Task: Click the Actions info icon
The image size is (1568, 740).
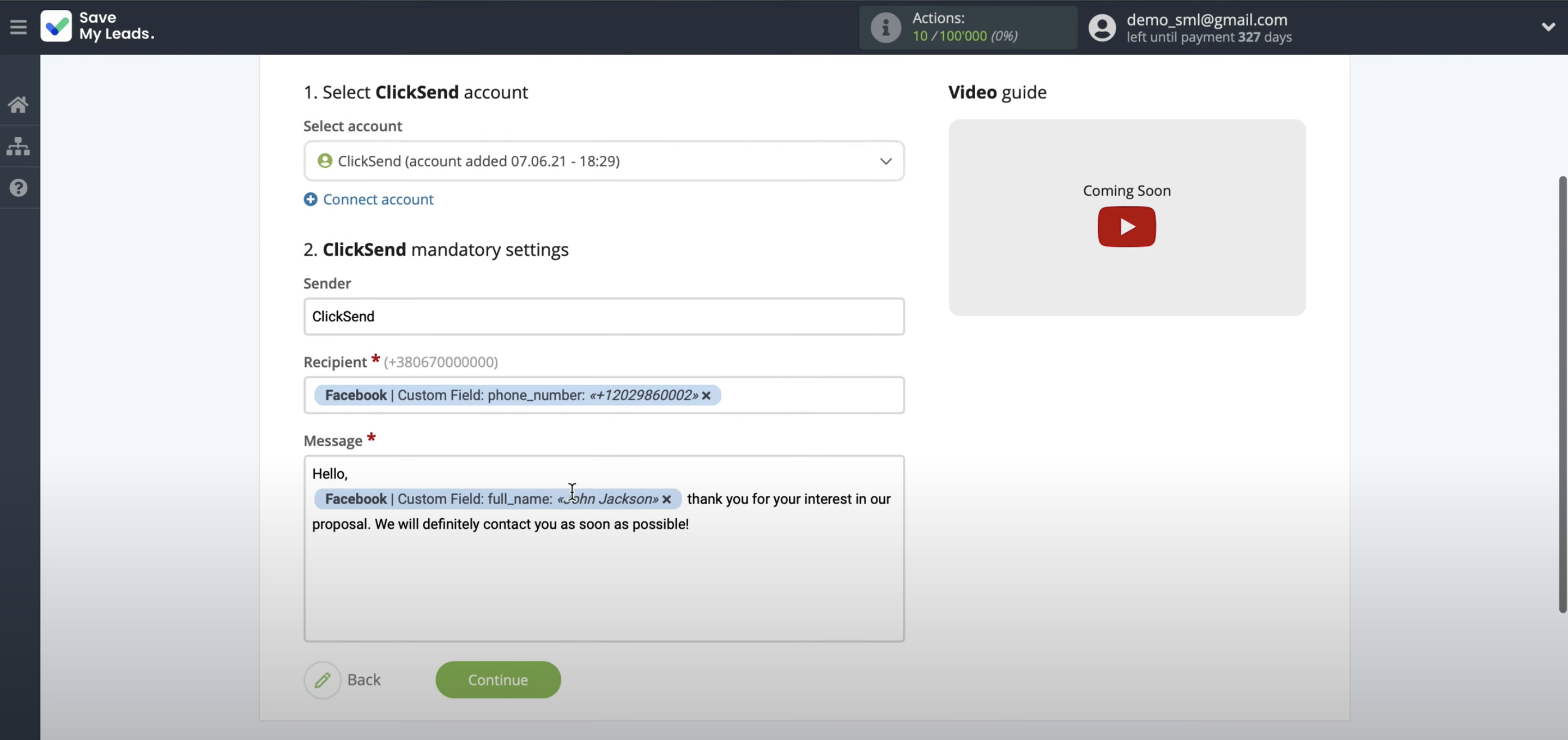Action: click(886, 27)
